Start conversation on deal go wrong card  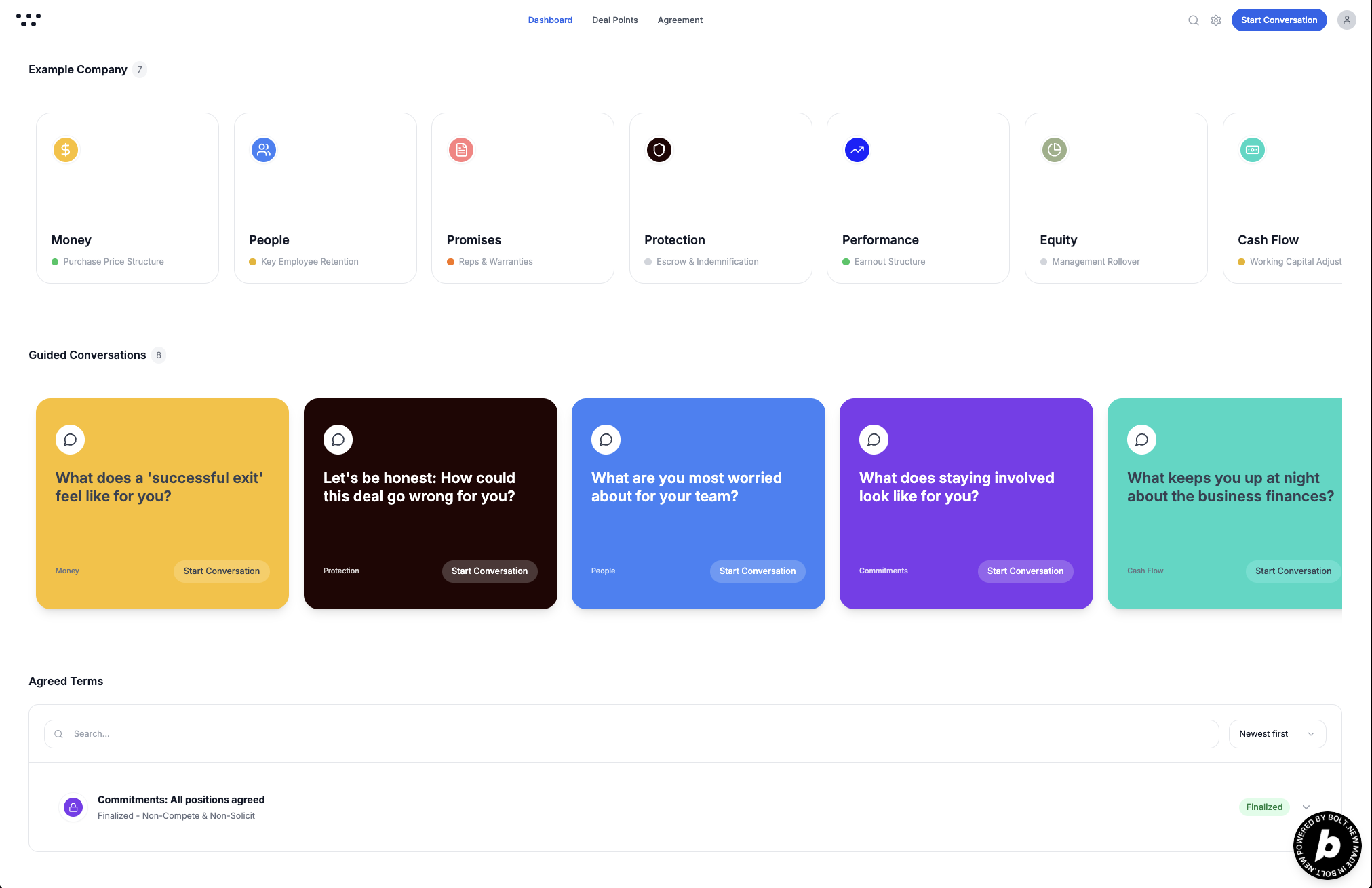click(x=490, y=571)
